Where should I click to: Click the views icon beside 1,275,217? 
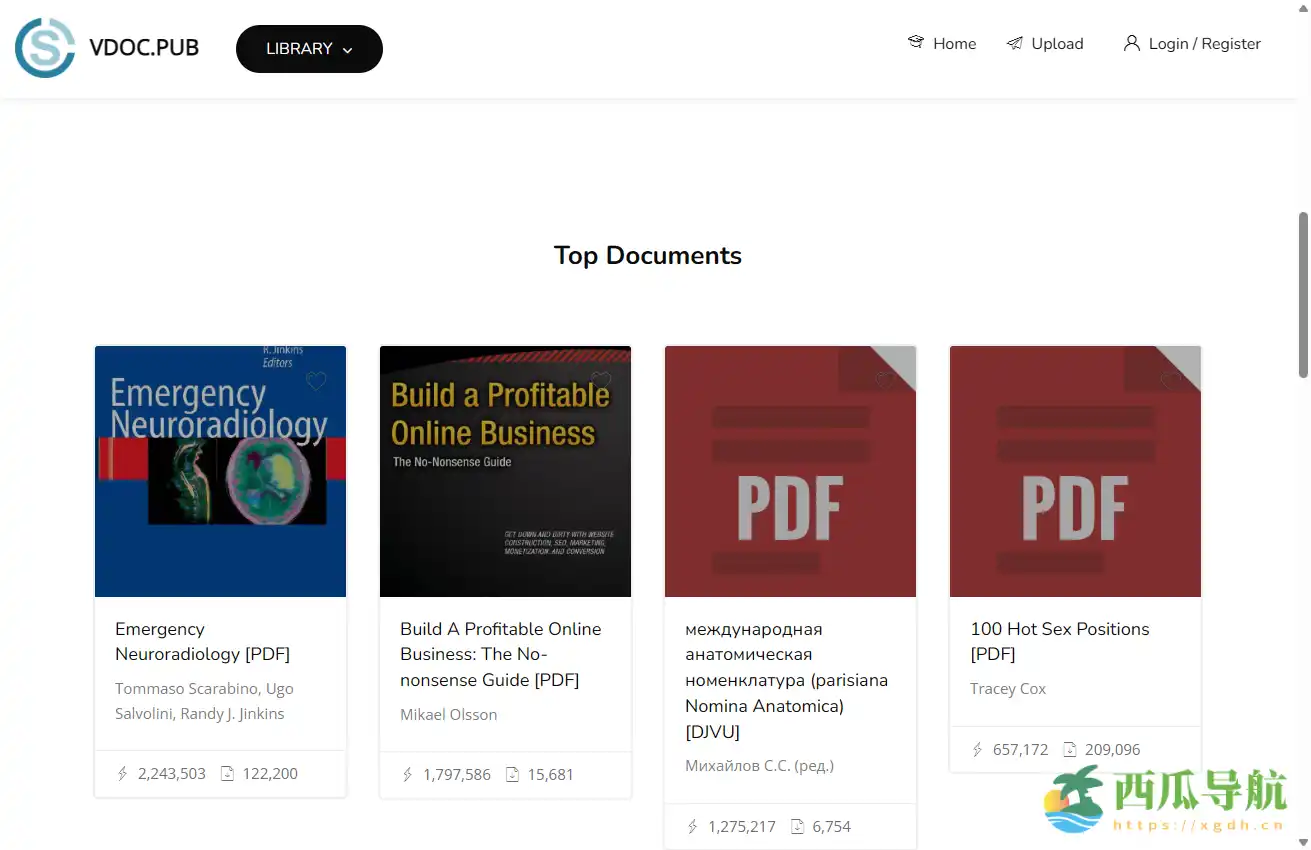tap(692, 826)
